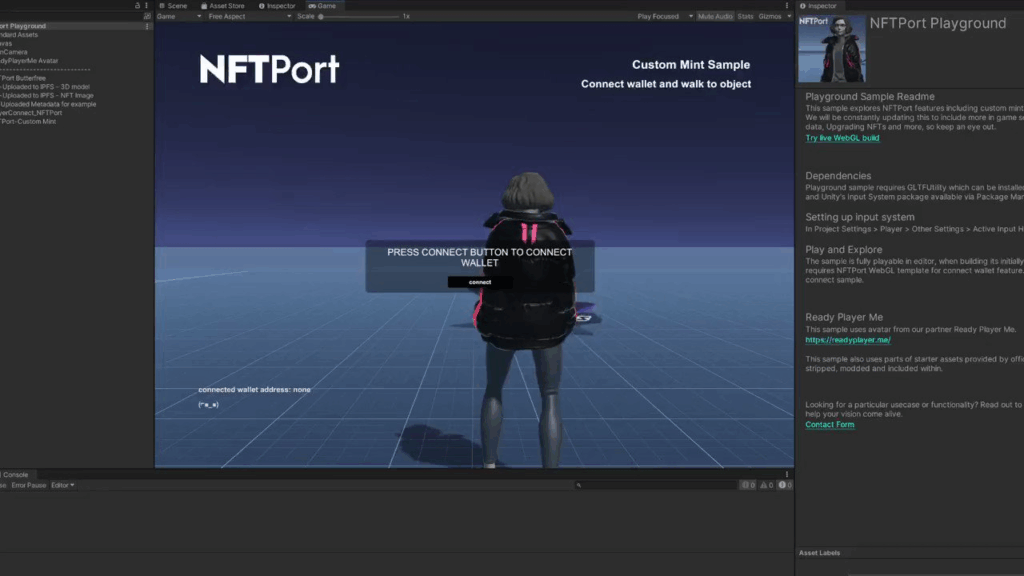Viewport: 1024px width, 576px height.
Task: Select Standard Assets in hierarchy
Action: (x=19, y=35)
